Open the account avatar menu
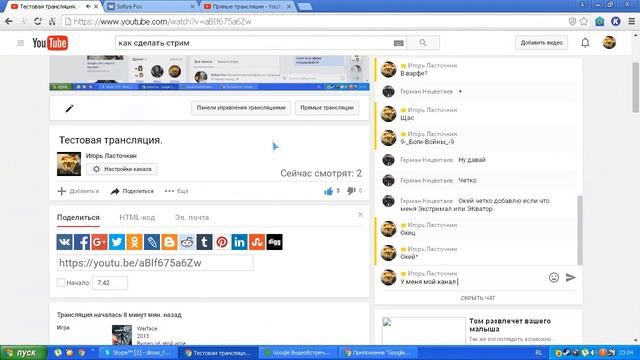This screenshot has width=640, height=360. pos(609,42)
